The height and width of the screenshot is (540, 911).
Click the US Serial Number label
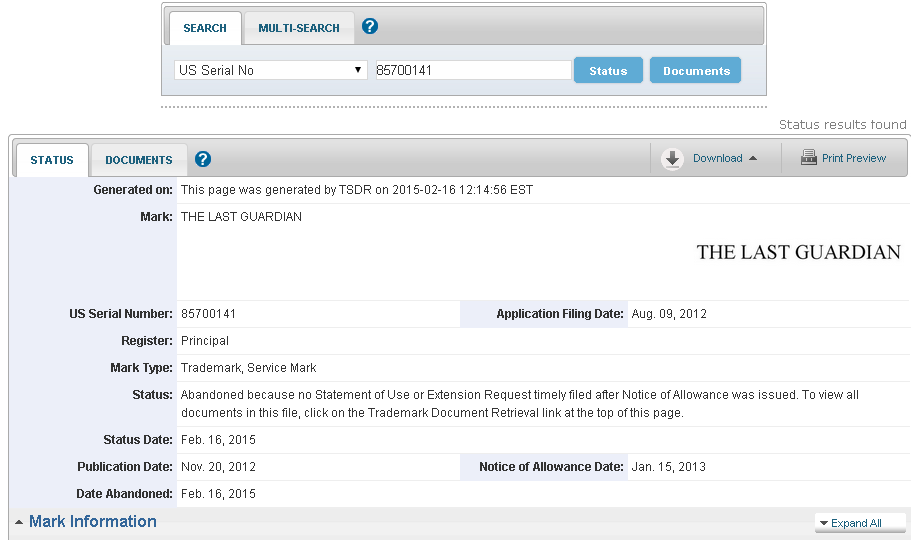click(x=121, y=314)
